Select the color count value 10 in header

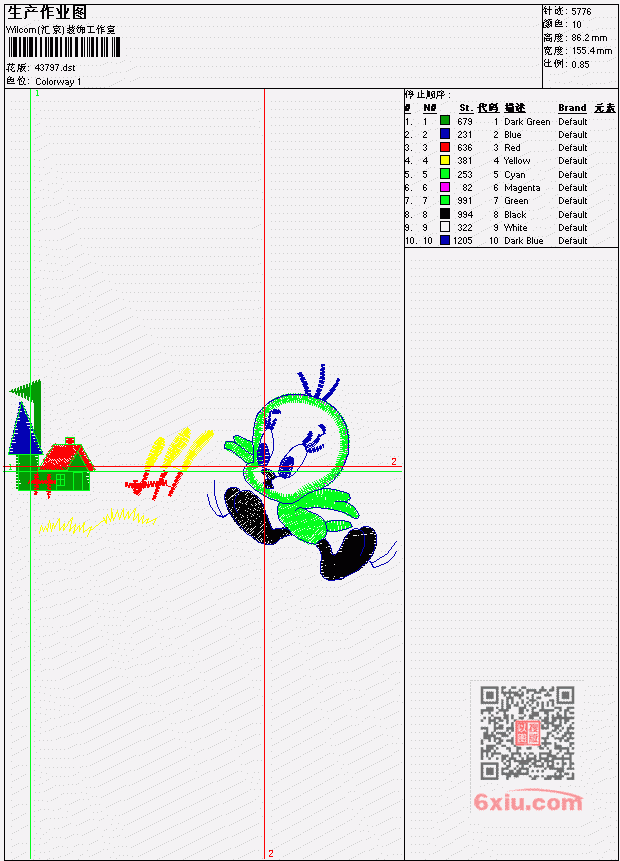tap(576, 25)
